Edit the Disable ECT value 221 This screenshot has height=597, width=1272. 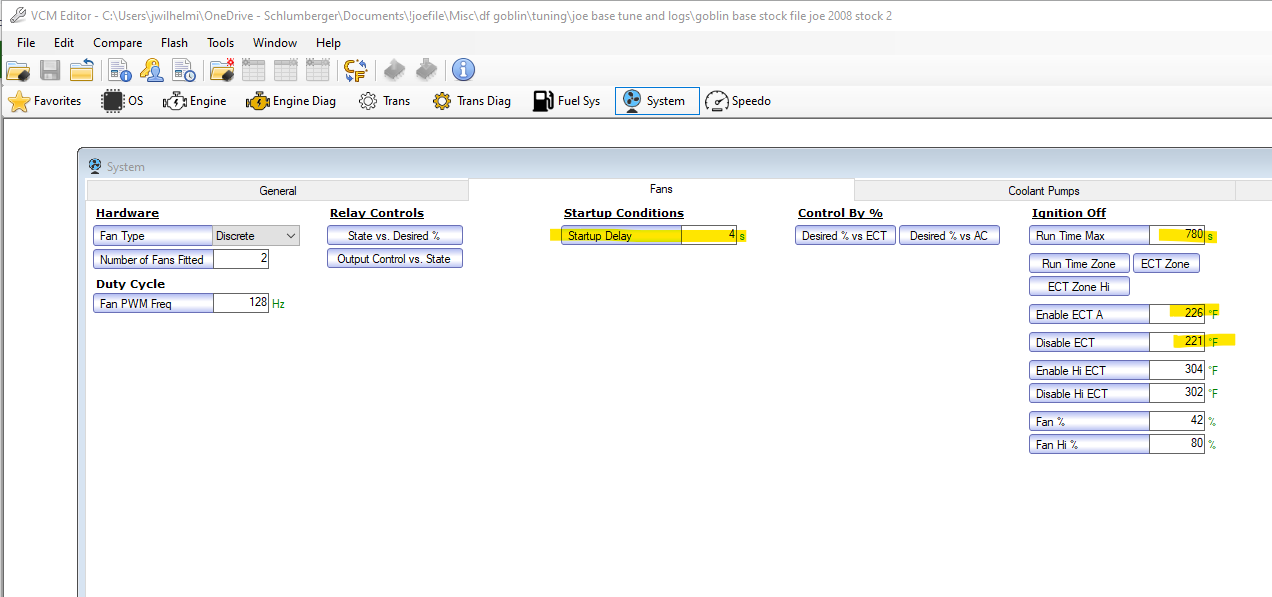[1177, 342]
